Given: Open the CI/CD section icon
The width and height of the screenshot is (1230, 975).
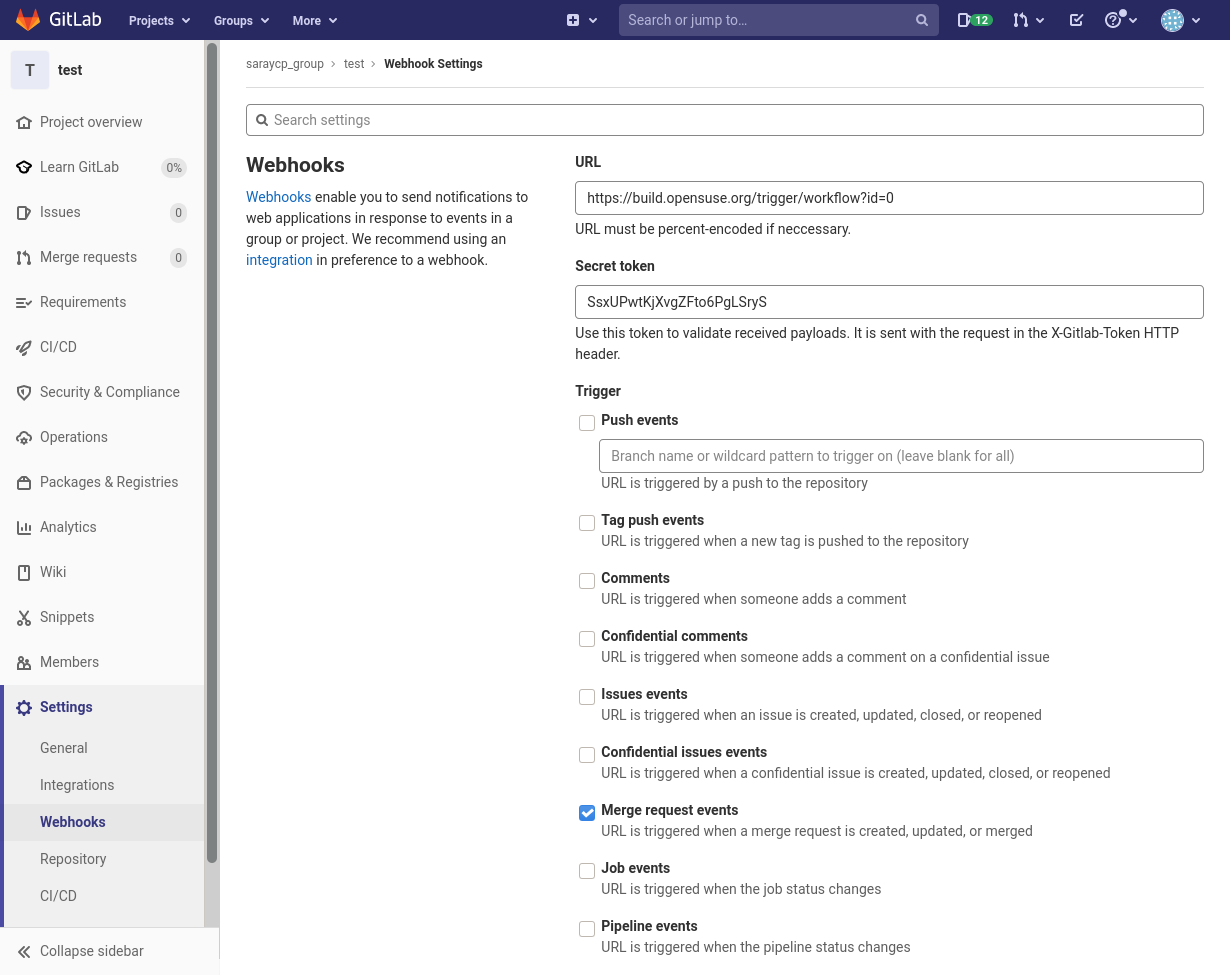Looking at the screenshot, I should pyautogui.click(x=23, y=347).
